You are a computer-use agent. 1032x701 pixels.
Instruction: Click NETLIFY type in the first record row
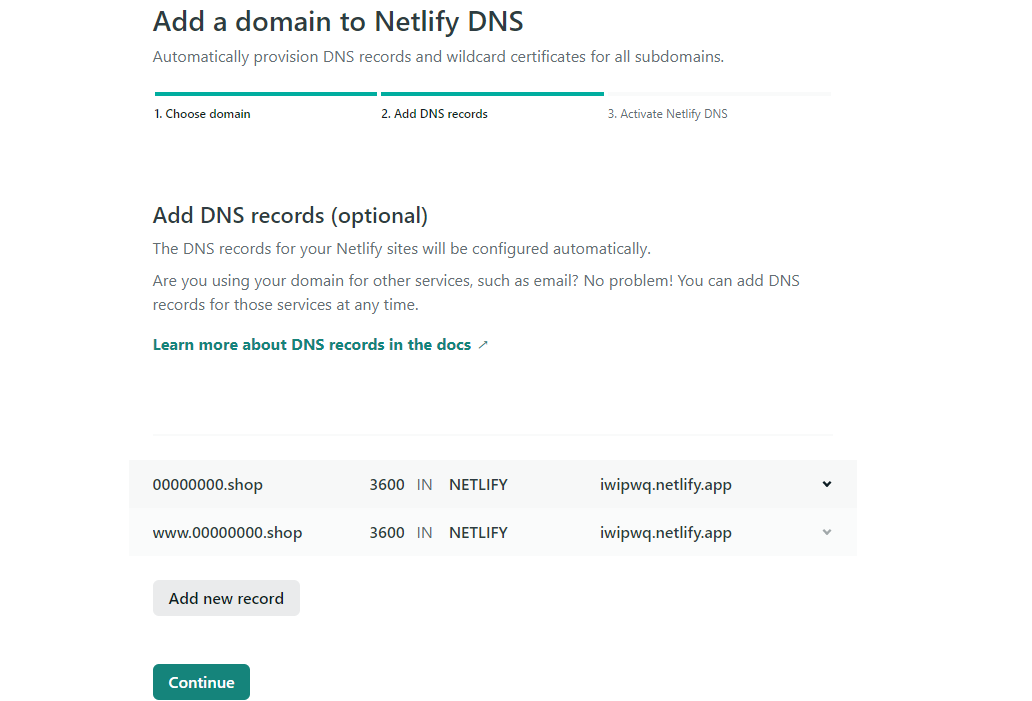[x=478, y=485]
